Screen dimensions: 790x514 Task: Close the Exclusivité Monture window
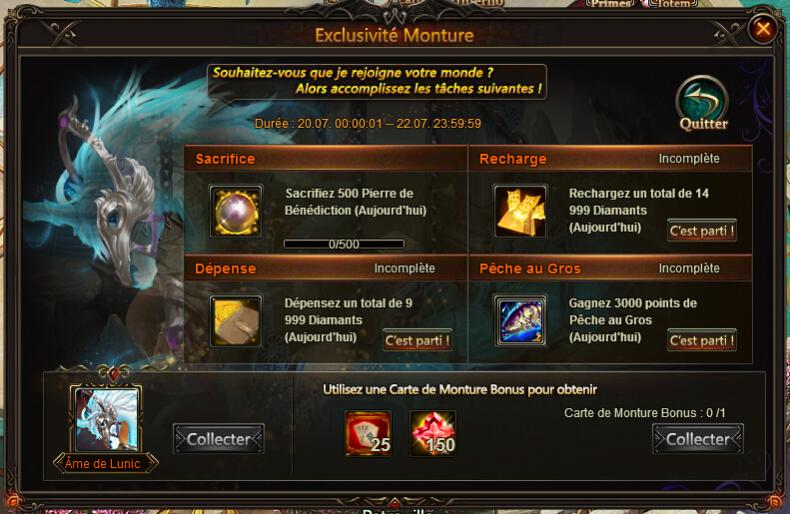click(762, 29)
